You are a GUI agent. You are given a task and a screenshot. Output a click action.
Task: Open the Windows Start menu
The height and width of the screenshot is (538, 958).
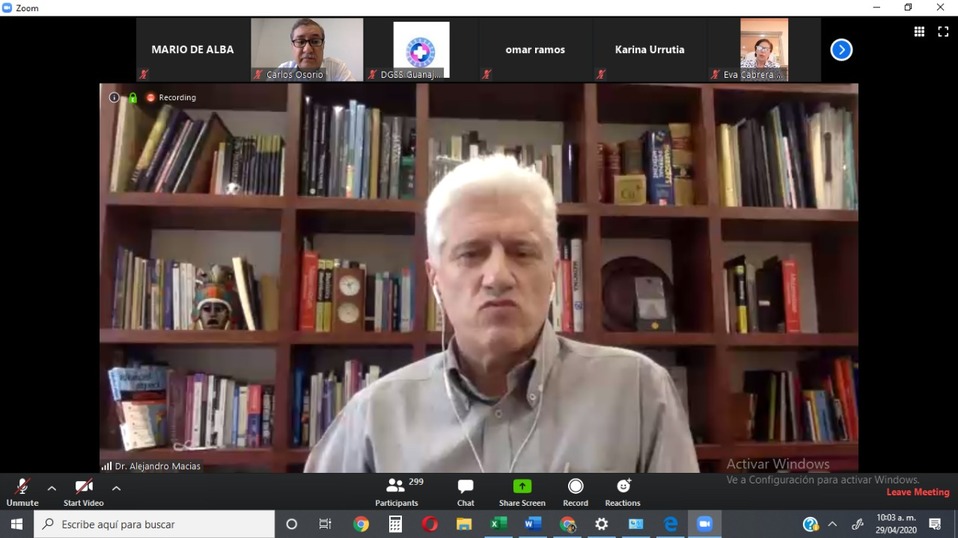click(x=16, y=524)
